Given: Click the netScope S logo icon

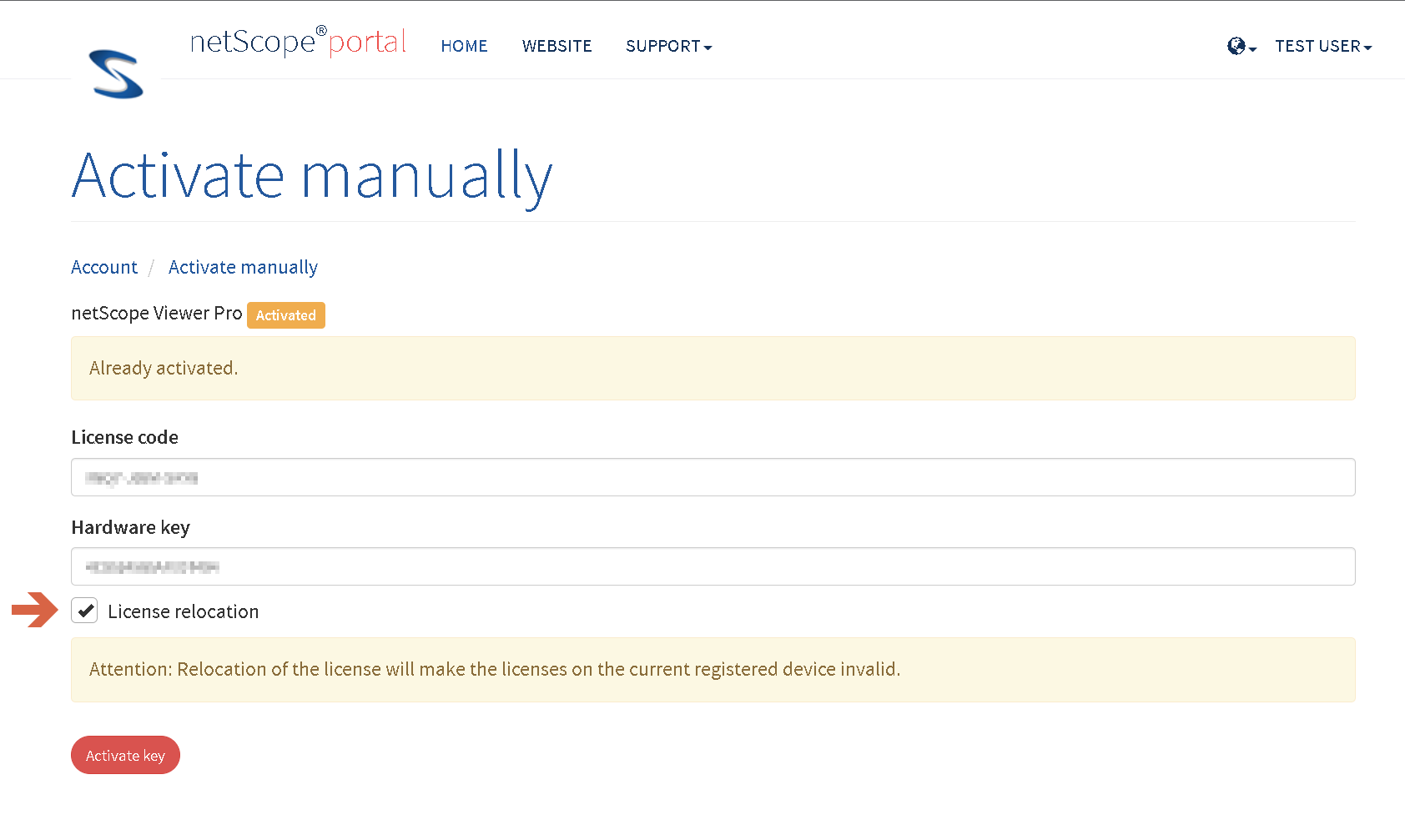Looking at the screenshot, I should [x=116, y=73].
